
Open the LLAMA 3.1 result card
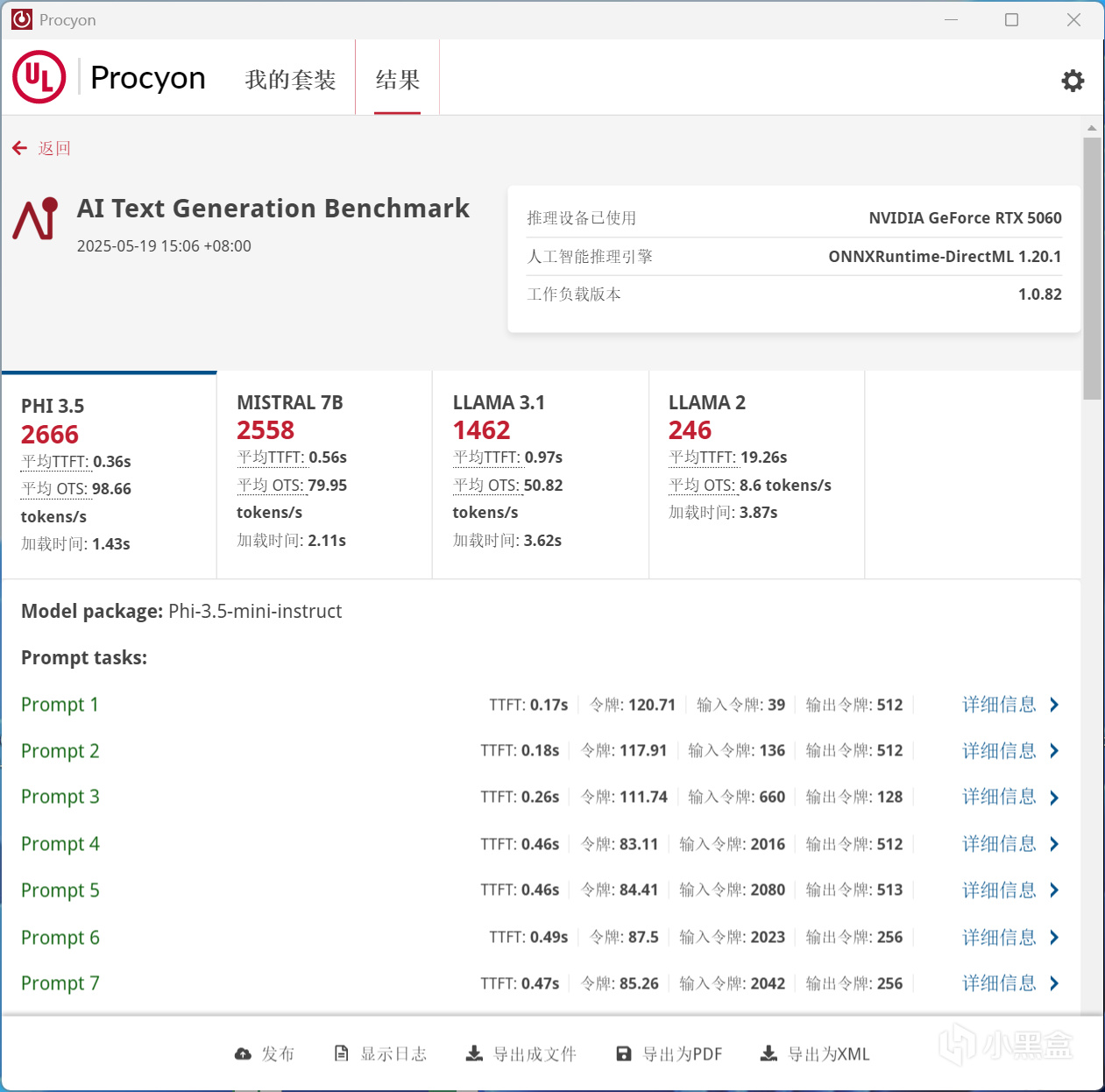(540, 473)
